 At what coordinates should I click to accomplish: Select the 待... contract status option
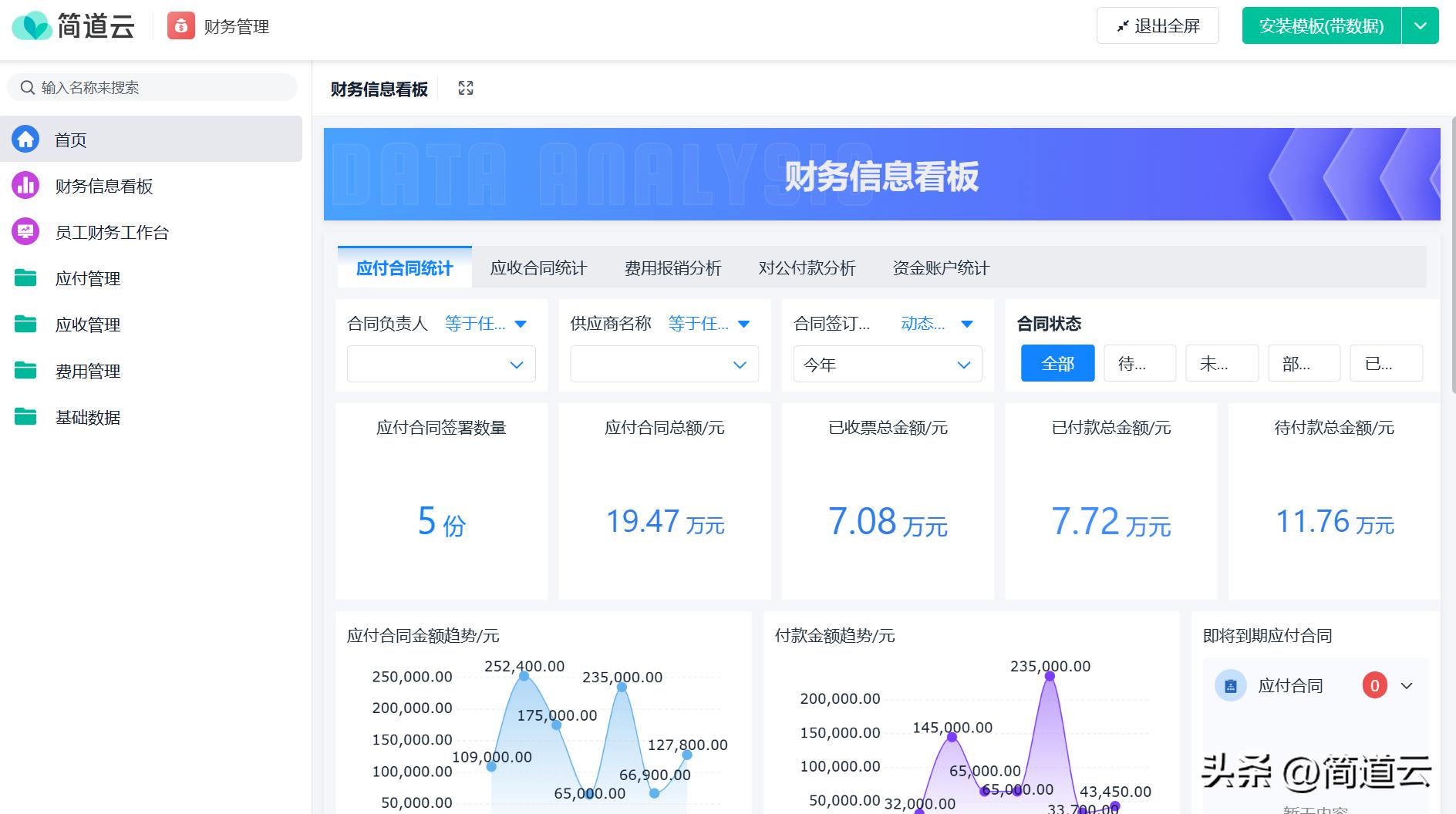coord(1139,363)
